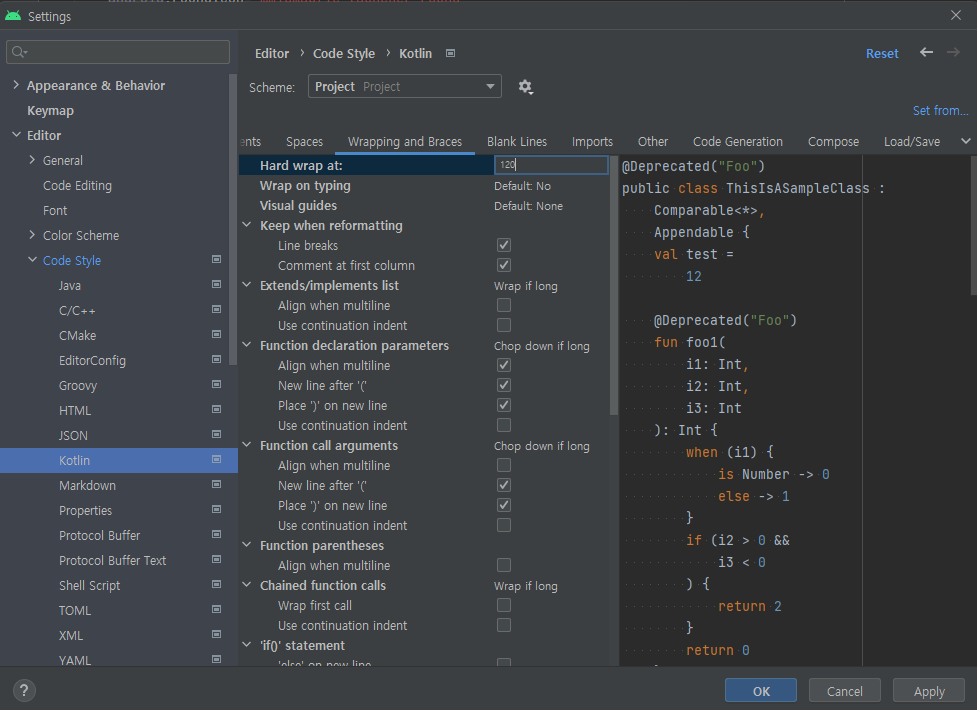
Task: Click project icon on Shell Script row
Action: tap(216, 584)
